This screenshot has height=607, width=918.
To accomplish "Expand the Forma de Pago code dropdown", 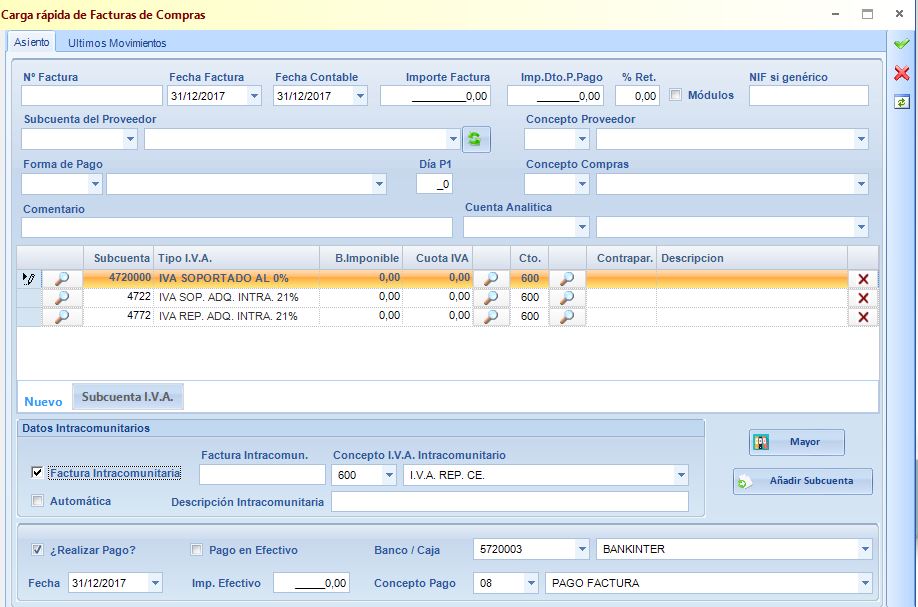I will point(95,184).
